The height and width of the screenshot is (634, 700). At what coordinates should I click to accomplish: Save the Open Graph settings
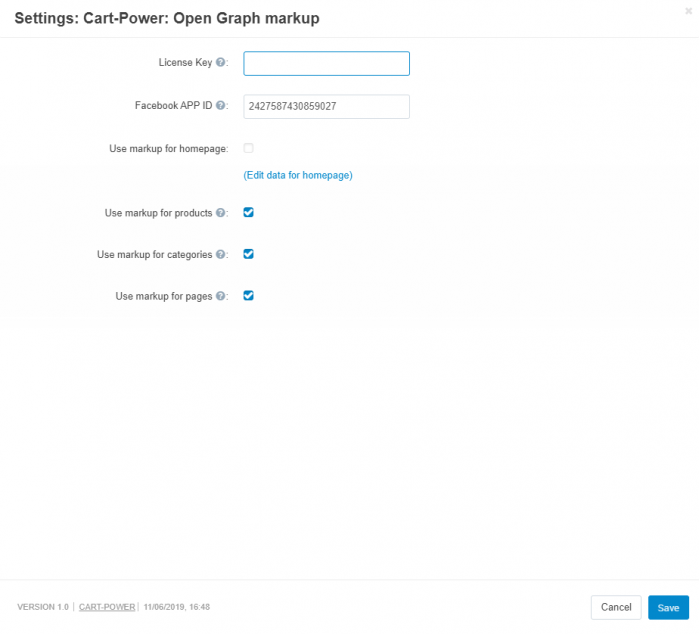click(668, 607)
